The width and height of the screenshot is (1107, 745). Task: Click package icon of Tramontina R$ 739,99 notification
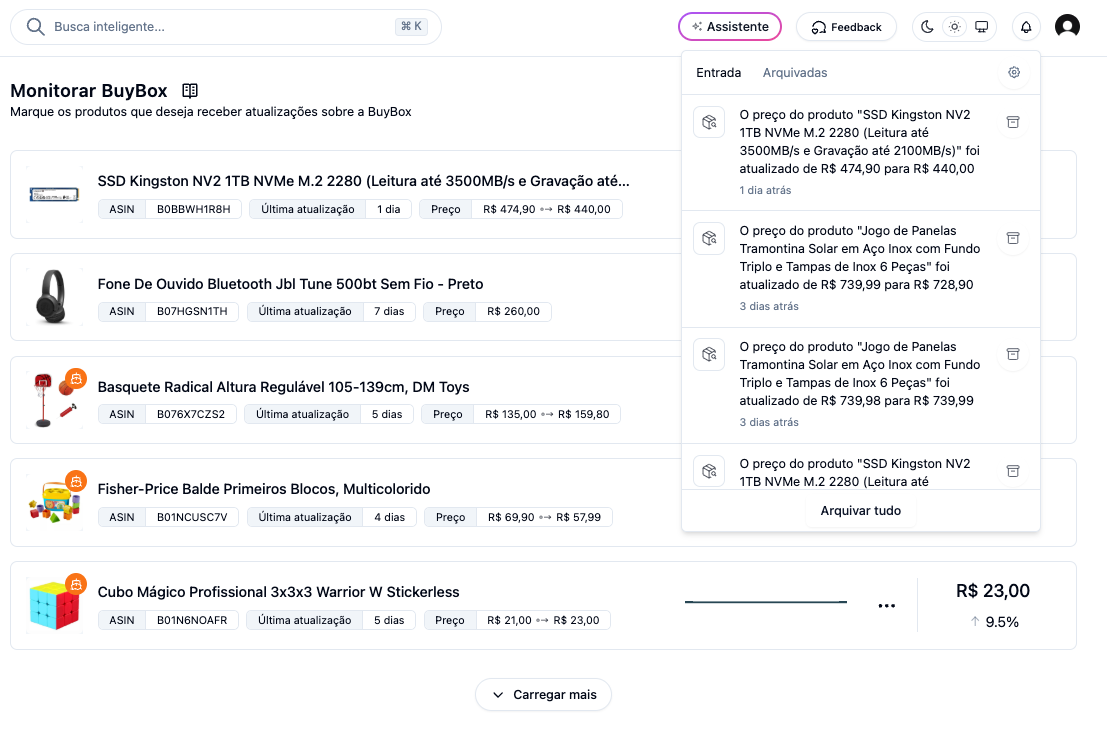pos(710,354)
